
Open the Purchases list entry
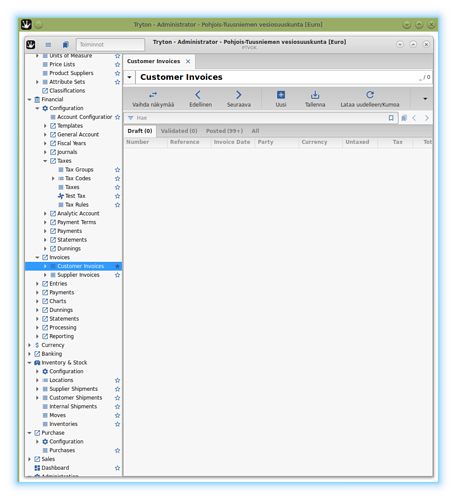click(x=62, y=450)
